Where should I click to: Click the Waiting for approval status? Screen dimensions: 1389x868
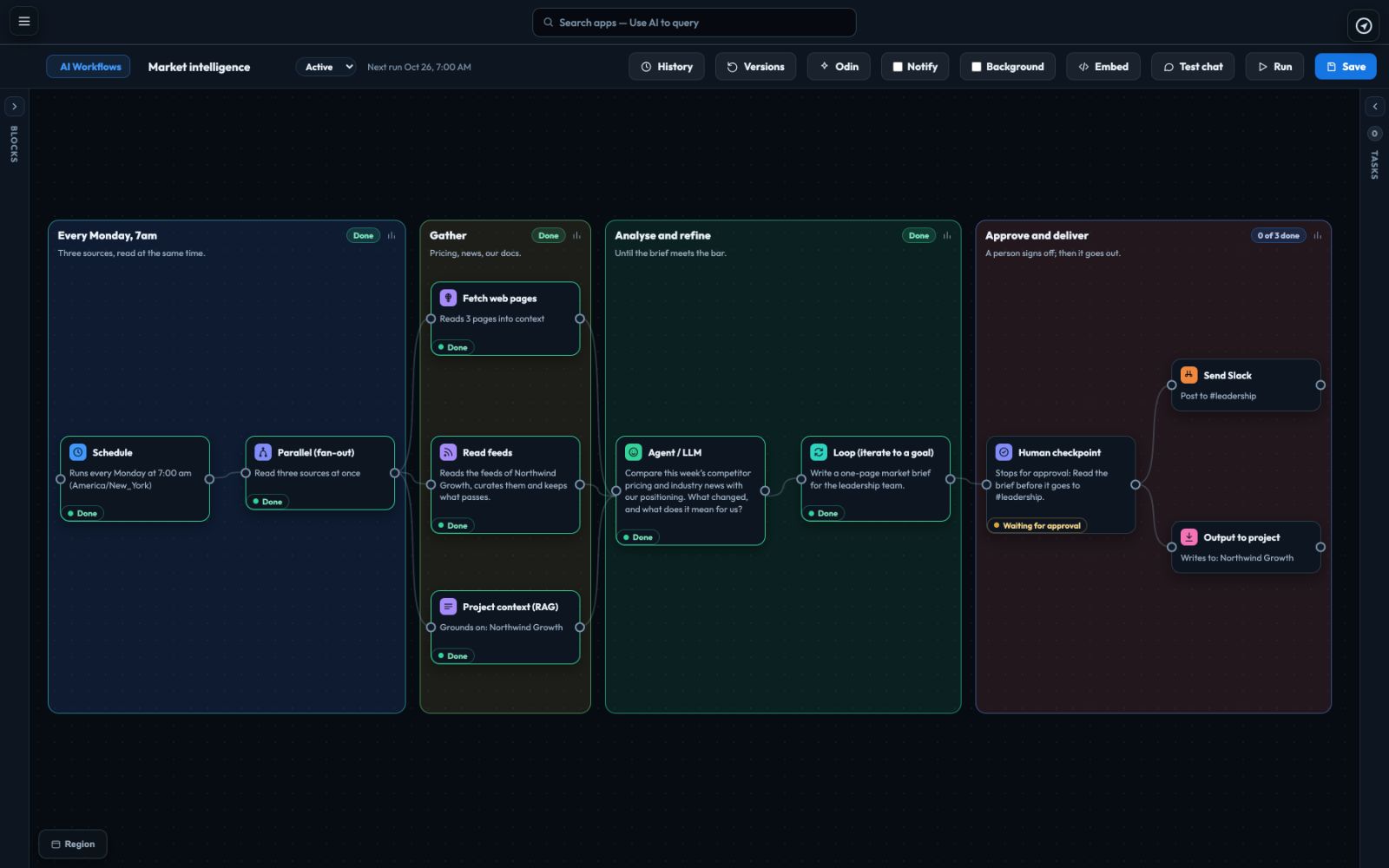click(1037, 525)
